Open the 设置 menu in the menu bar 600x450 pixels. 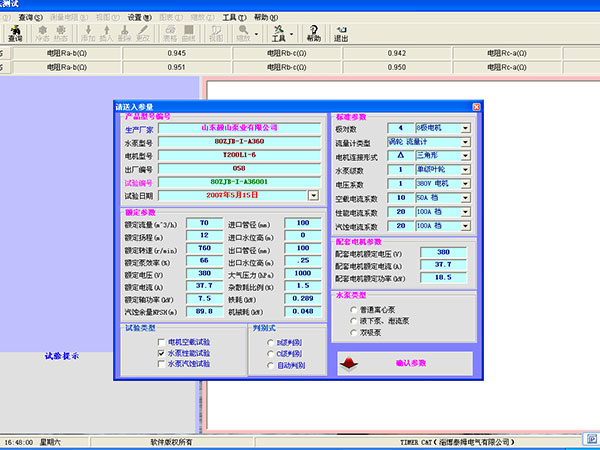[134, 18]
